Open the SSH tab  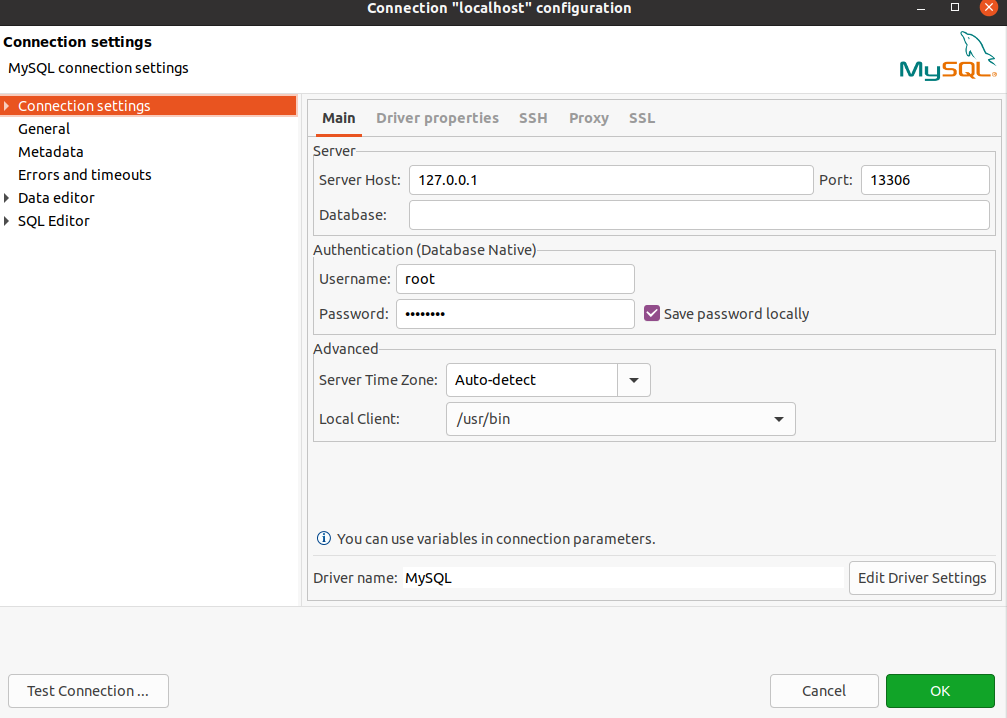[x=533, y=118]
